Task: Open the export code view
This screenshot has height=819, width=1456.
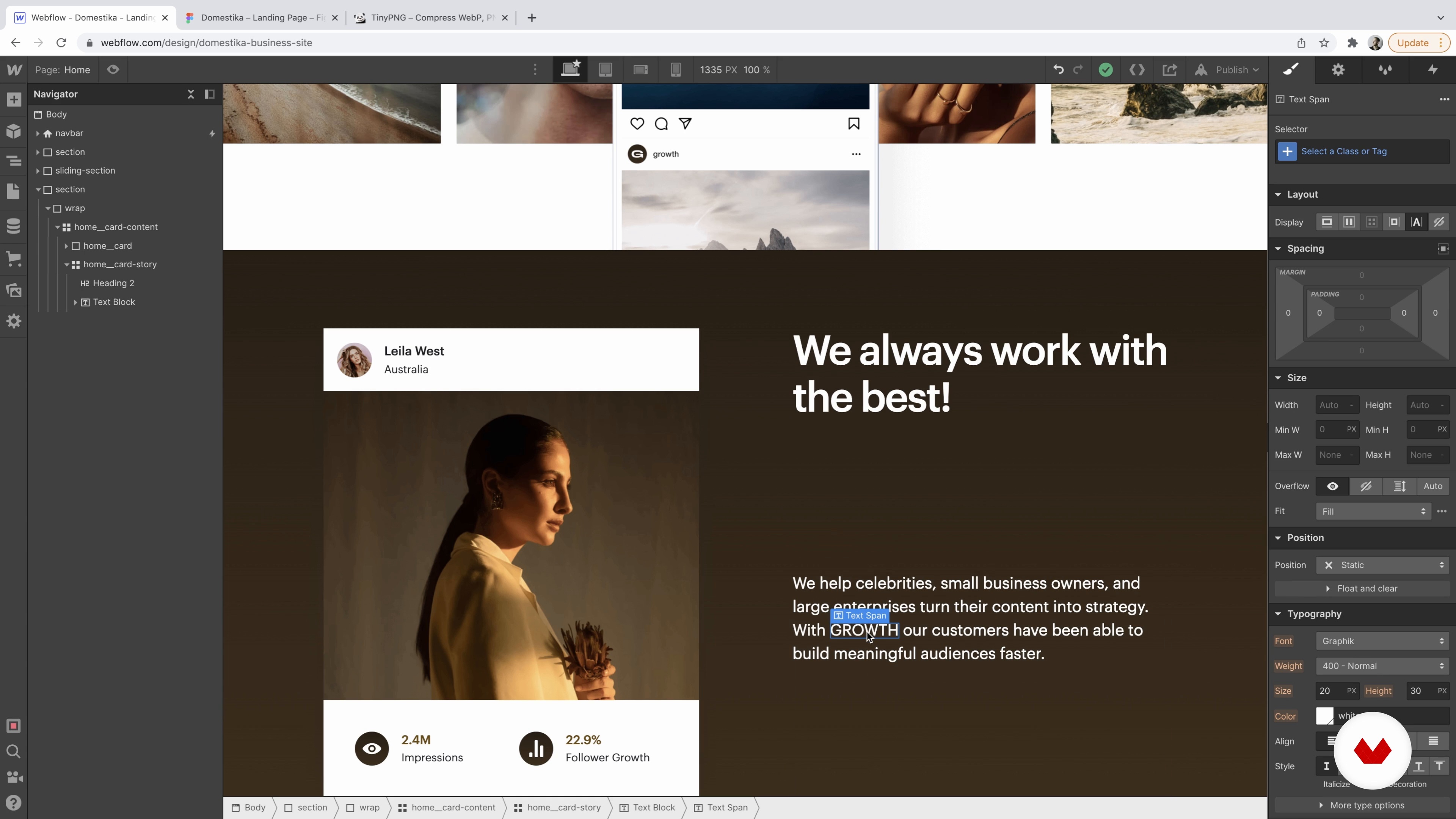Action: point(1137,69)
